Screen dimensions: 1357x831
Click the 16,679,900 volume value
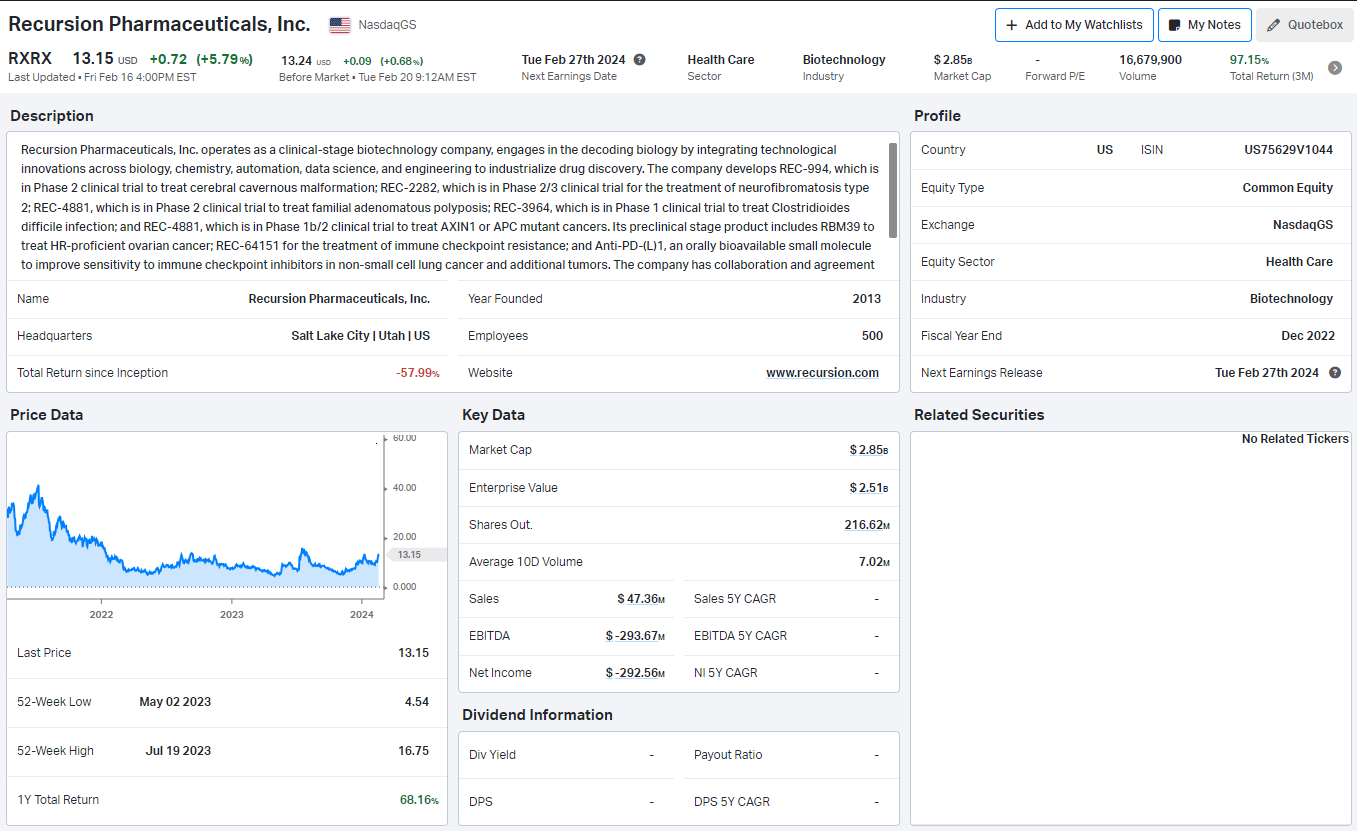tap(1150, 60)
